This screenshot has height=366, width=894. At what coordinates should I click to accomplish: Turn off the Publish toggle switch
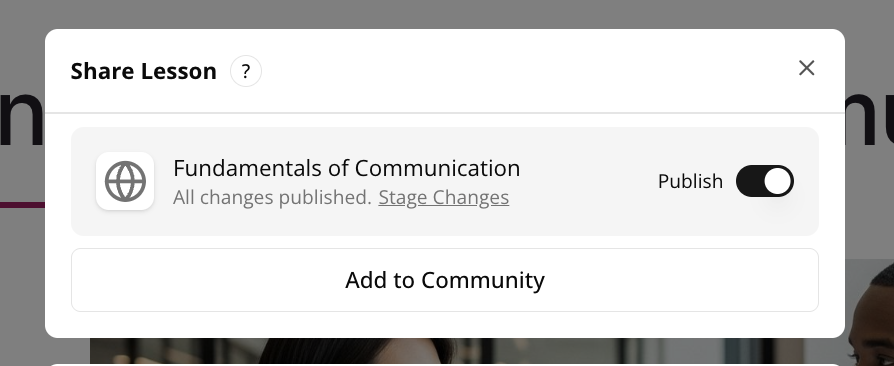pyautogui.click(x=765, y=181)
